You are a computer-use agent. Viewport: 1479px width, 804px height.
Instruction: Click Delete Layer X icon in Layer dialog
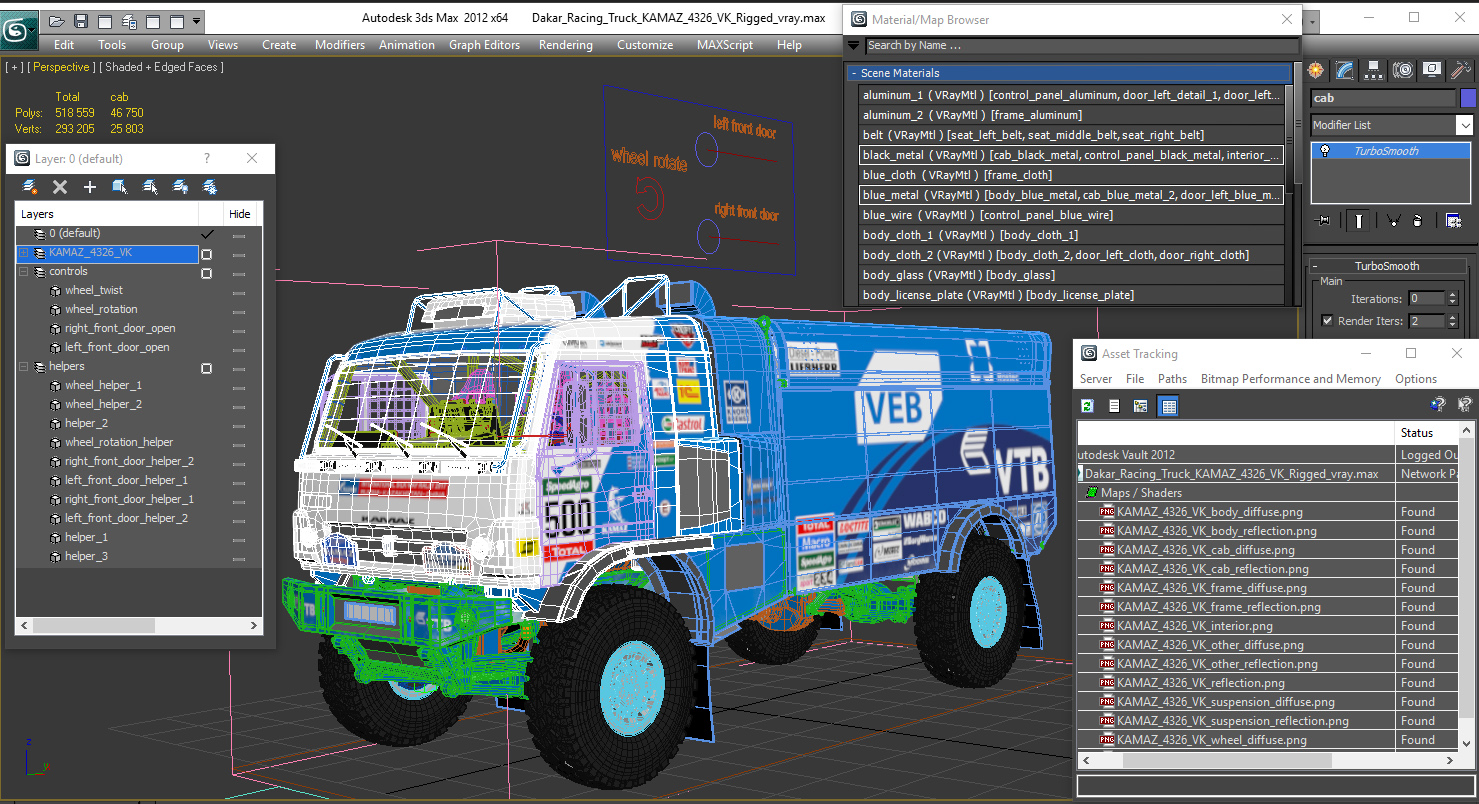point(60,187)
